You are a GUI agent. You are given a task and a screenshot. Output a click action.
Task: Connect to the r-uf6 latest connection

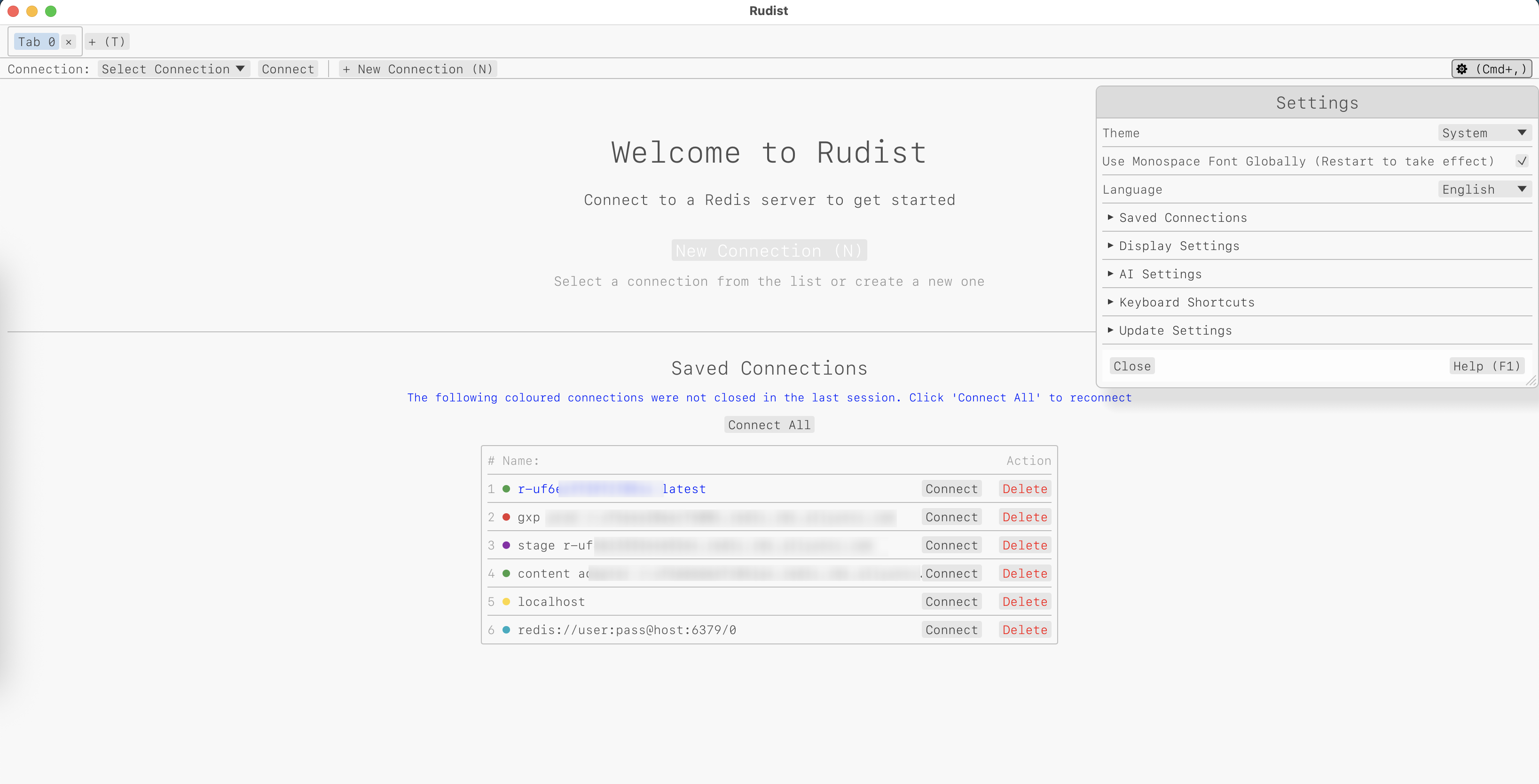coord(951,488)
